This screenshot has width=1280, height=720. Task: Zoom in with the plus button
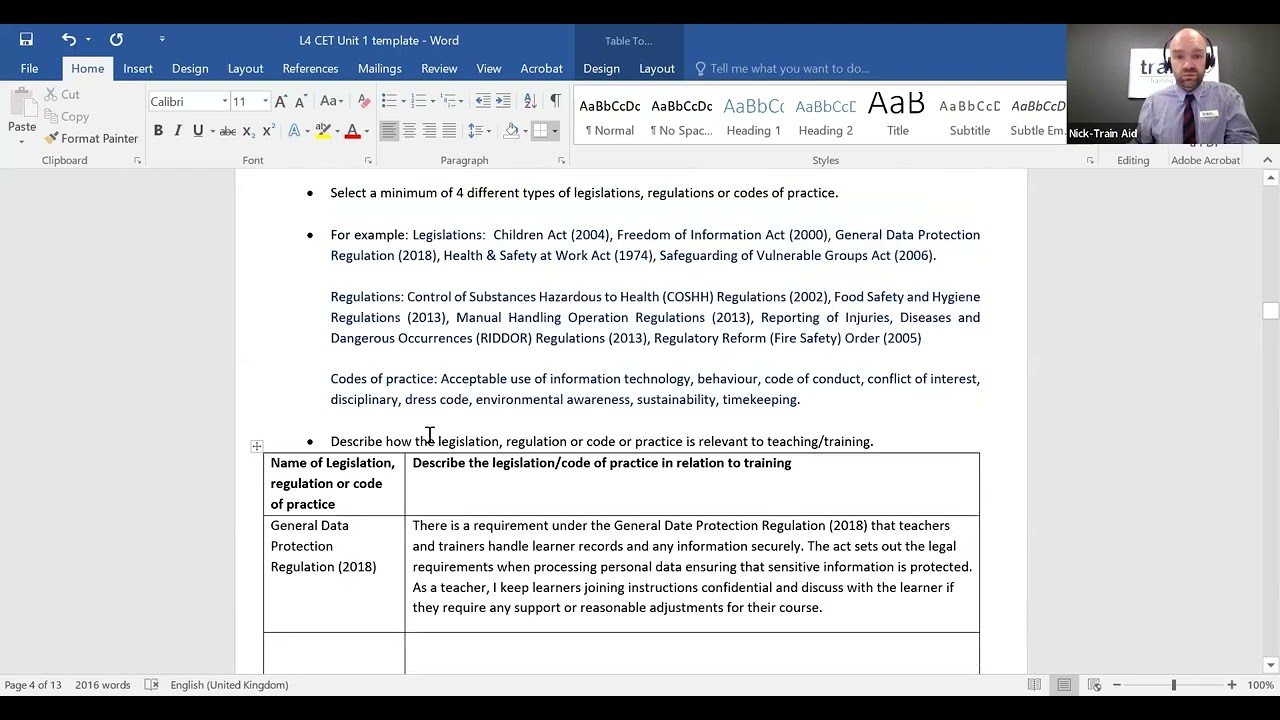(1231, 685)
